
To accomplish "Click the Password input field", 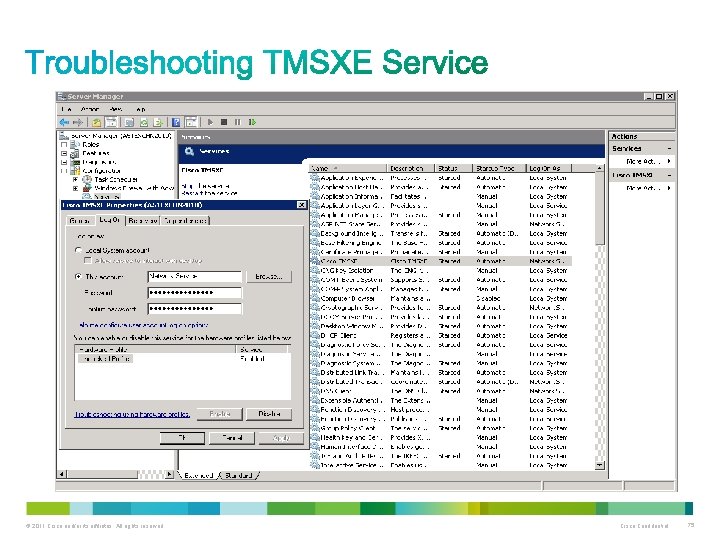I will point(195,292).
